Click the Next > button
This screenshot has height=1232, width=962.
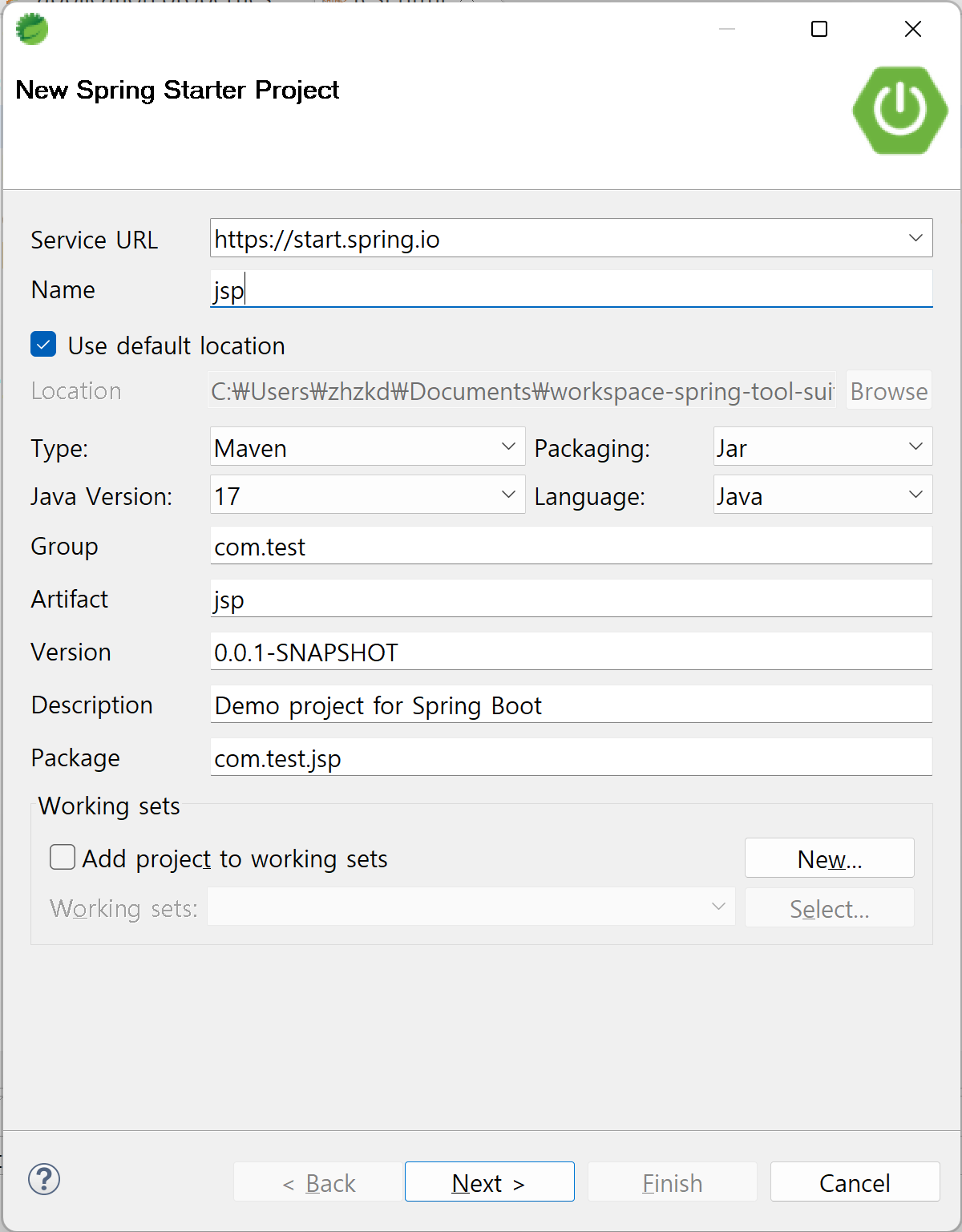point(490,1182)
